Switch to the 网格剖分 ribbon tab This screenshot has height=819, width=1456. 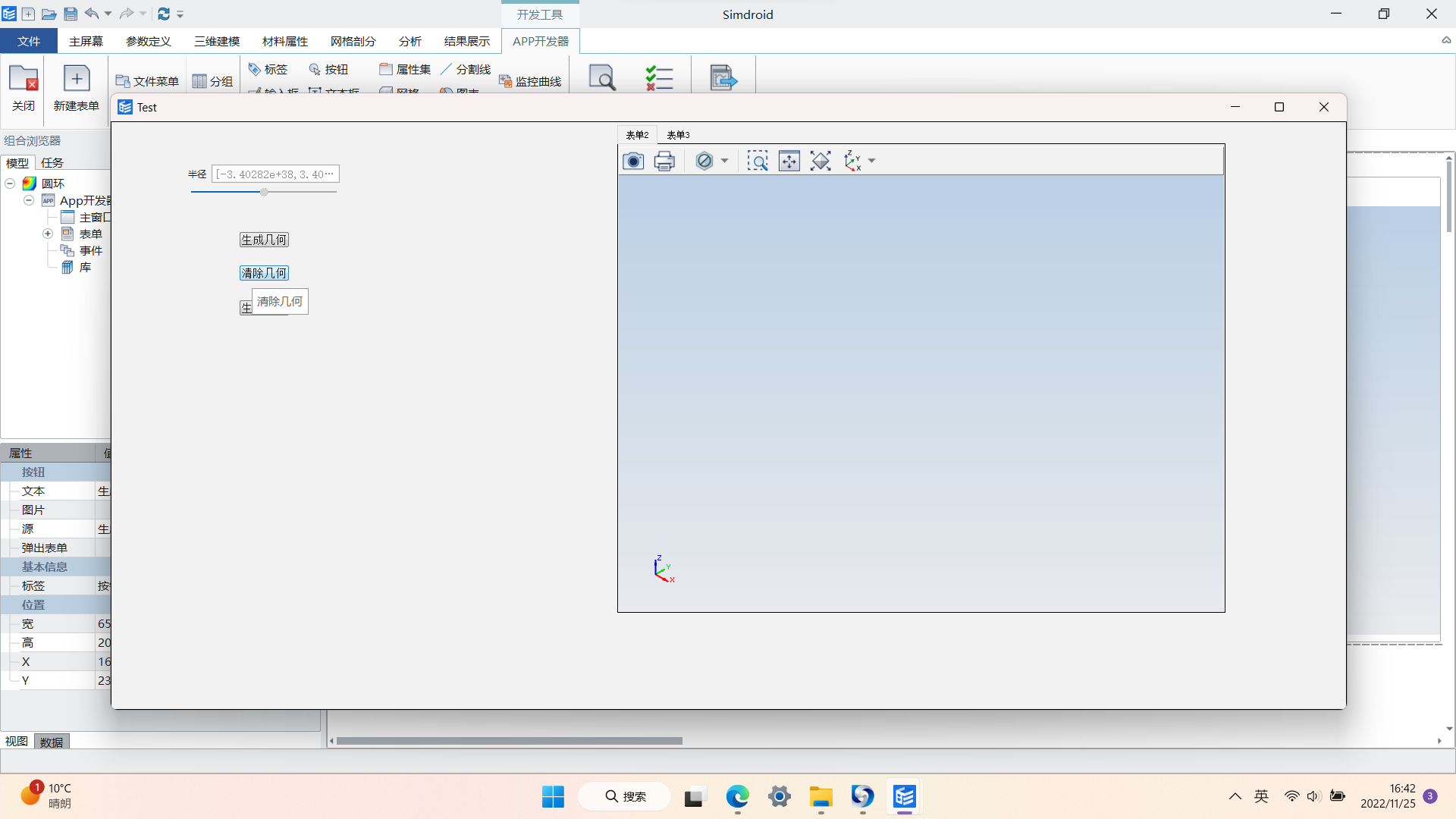[x=353, y=41]
